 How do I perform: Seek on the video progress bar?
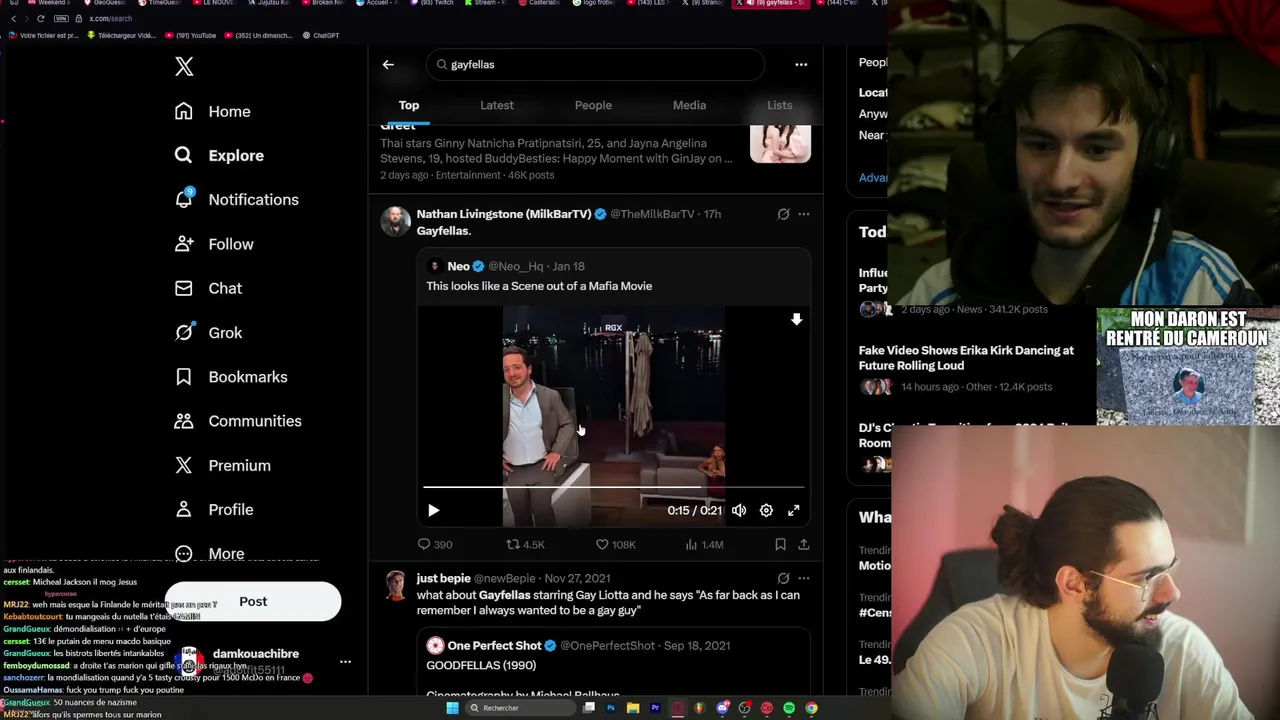click(x=613, y=487)
